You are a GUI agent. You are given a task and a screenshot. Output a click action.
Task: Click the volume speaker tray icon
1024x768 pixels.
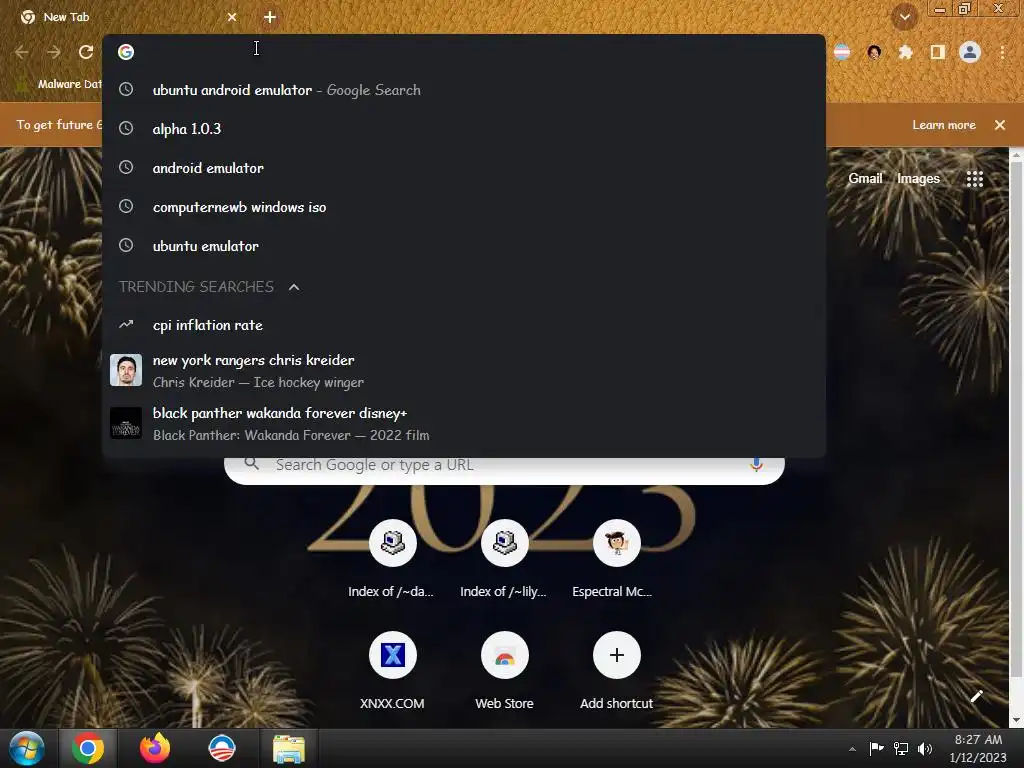(925, 749)
